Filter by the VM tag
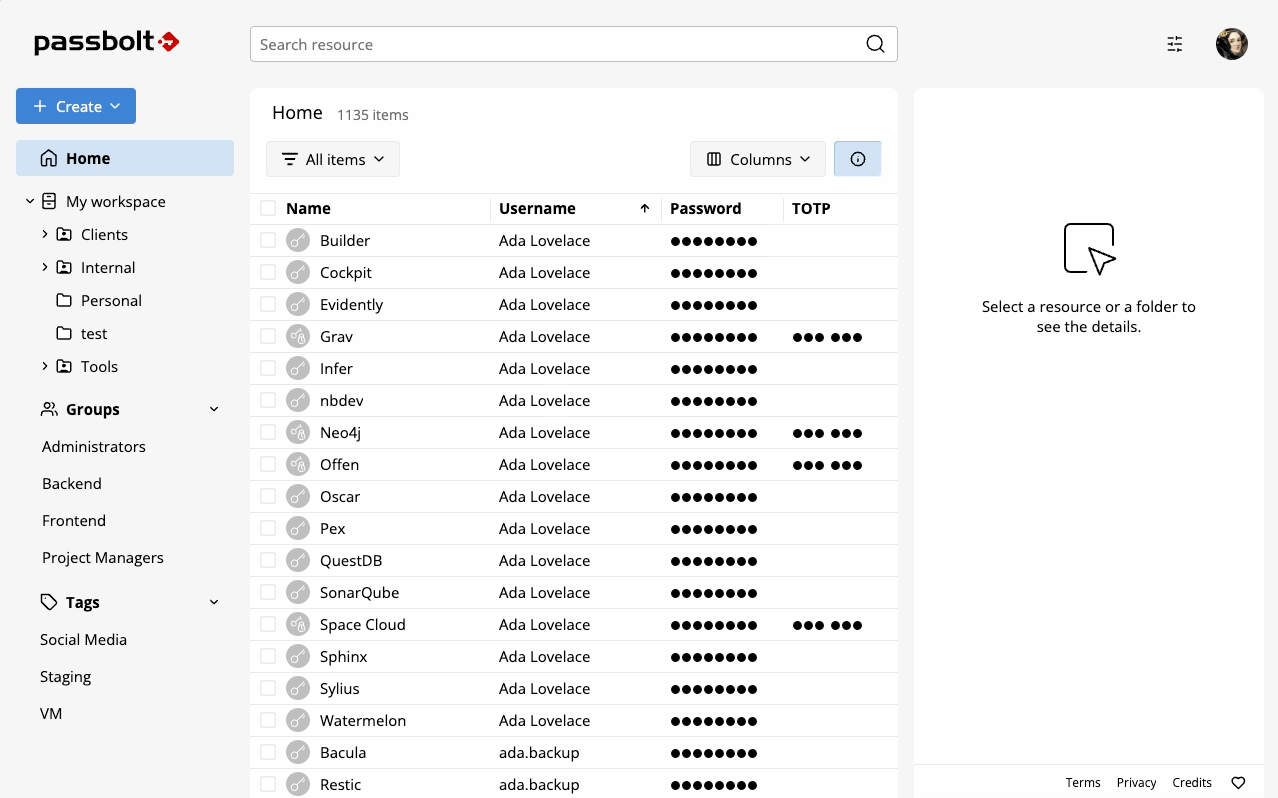The height and width of the screenshot is (798, 1278). (51, 713)
